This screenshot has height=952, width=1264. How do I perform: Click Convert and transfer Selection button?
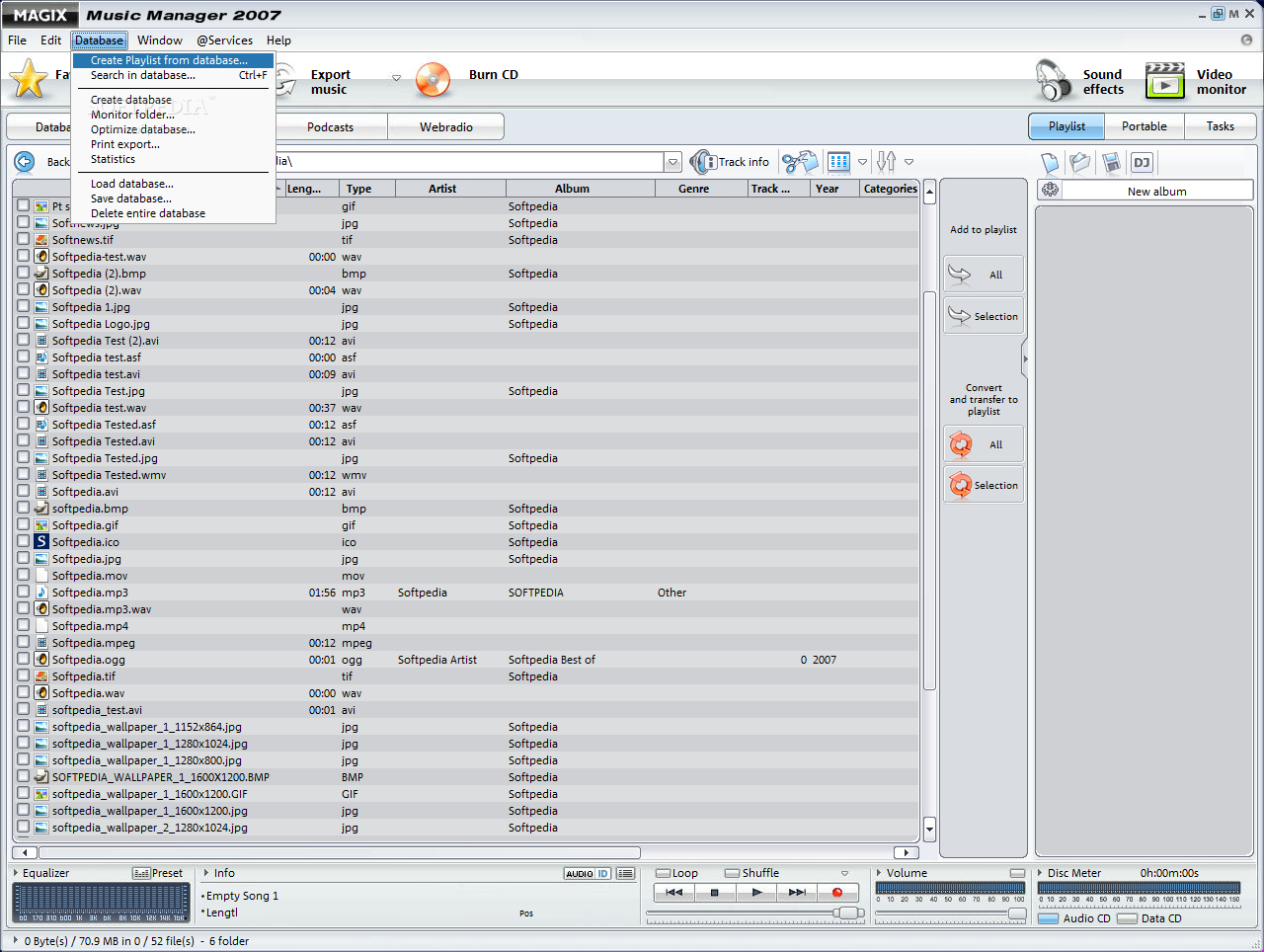(984, 485)
